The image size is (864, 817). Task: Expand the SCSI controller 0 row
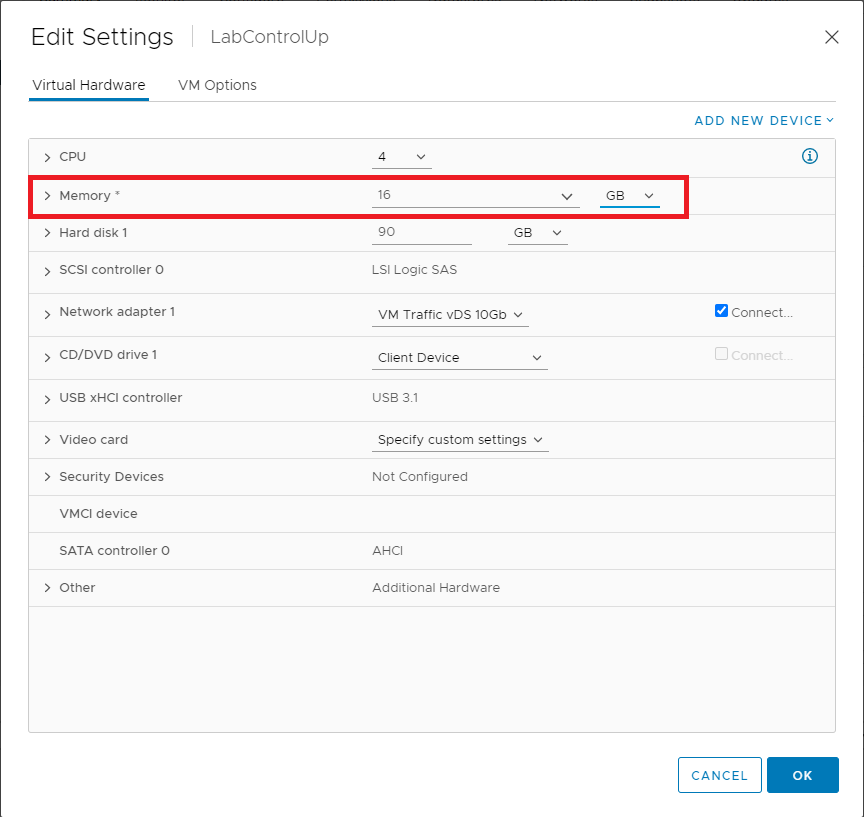coord(47,271)
